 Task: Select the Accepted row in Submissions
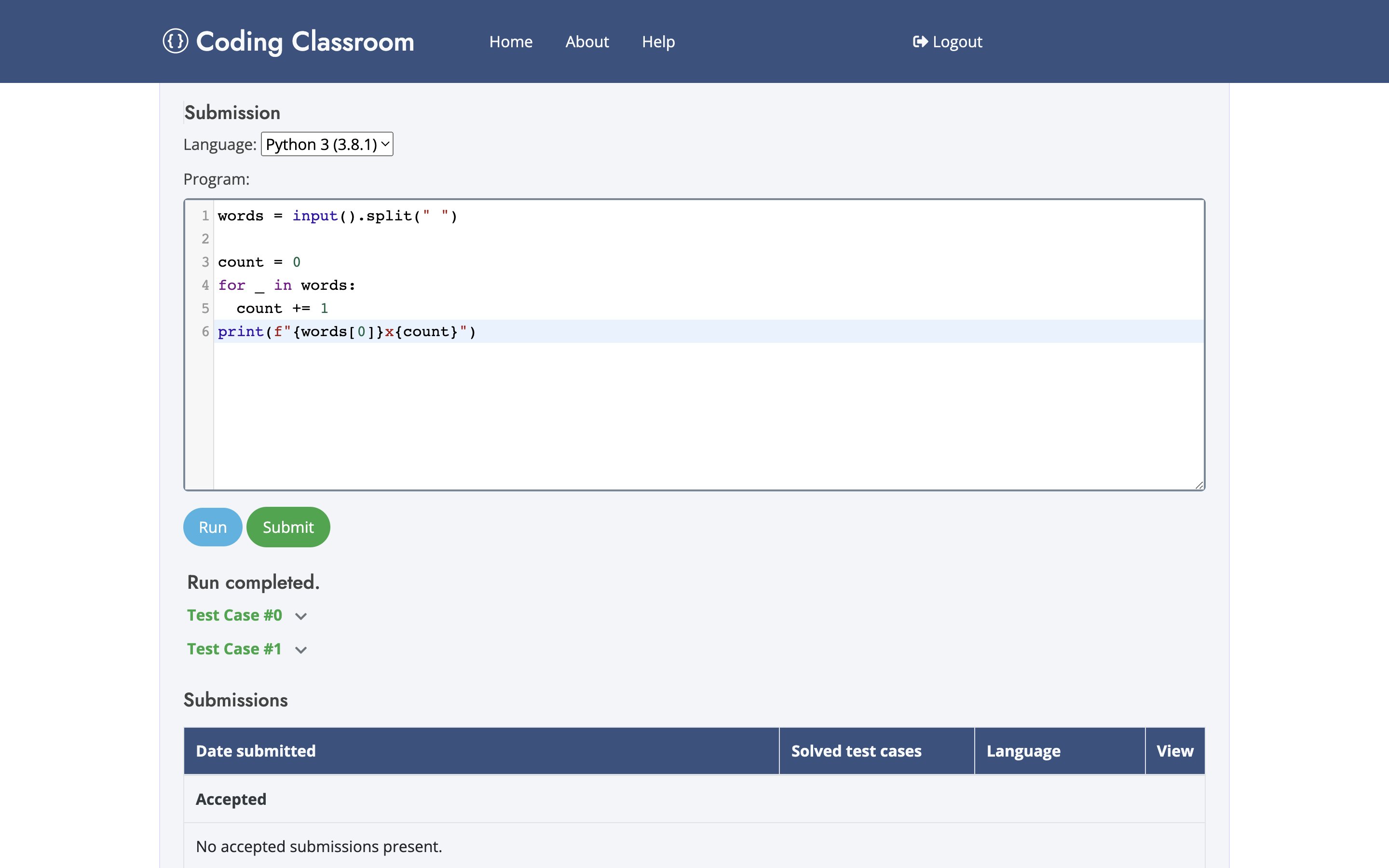point(231,799)
